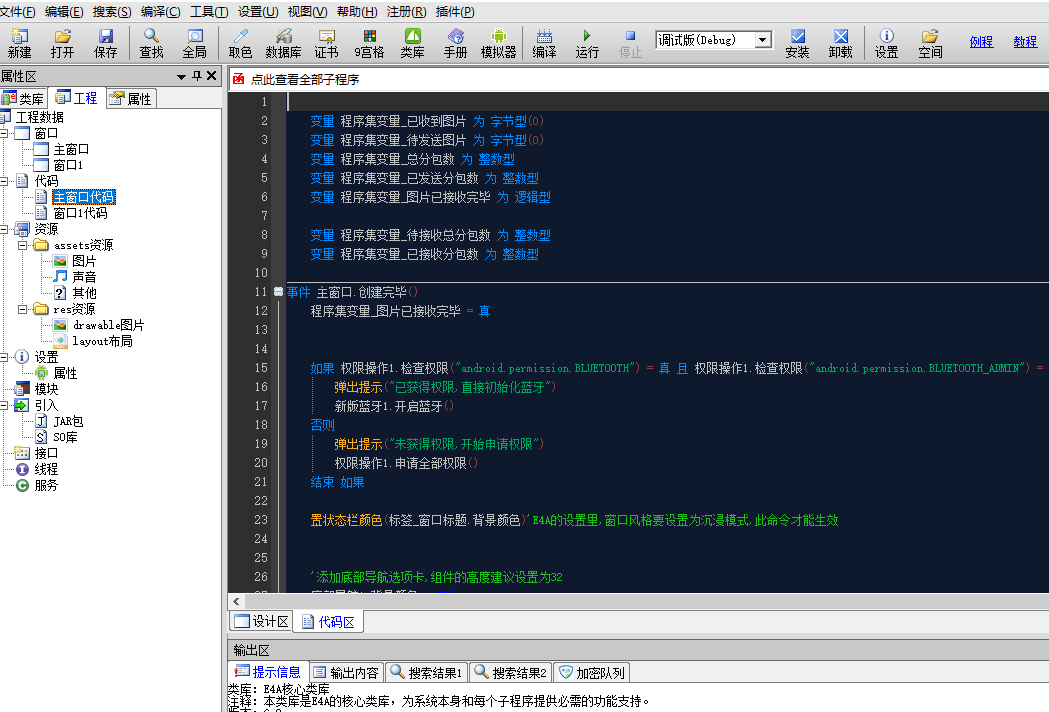Click 点此查看全部子程序 link text
This screenshot has width=1049, height=712.
coord(305,80)
